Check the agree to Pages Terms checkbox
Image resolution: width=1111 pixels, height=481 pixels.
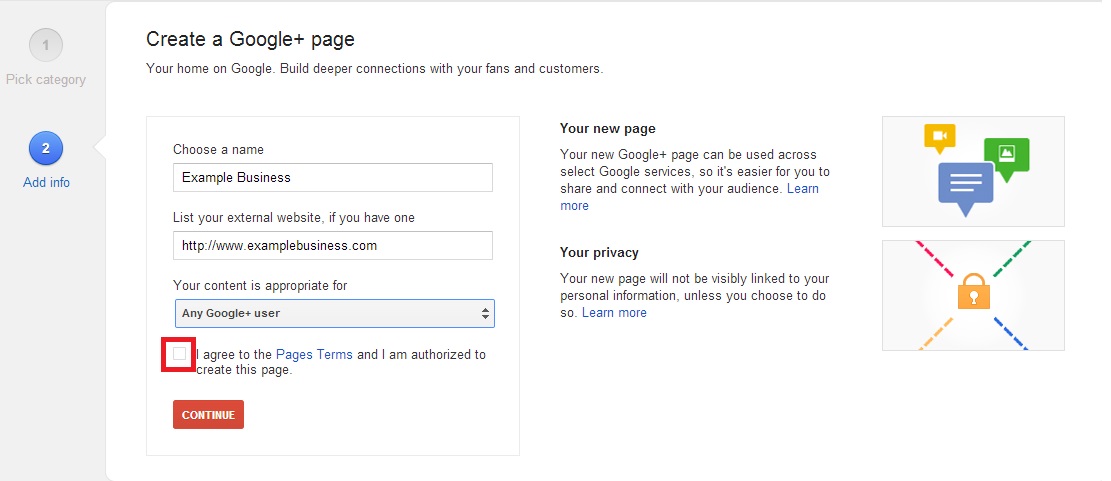(x=180, y=353)
